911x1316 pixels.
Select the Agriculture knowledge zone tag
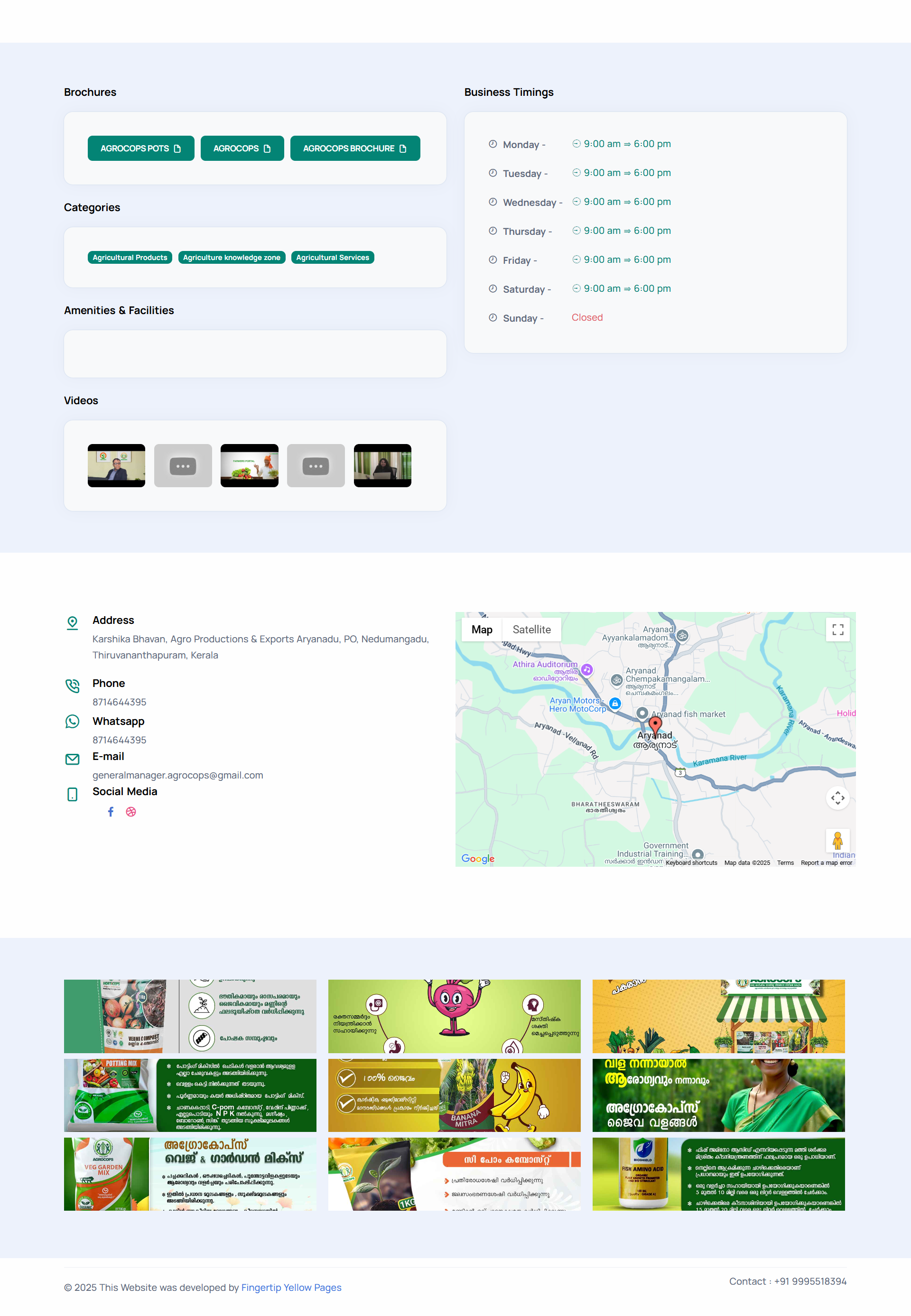click(232, 258)
